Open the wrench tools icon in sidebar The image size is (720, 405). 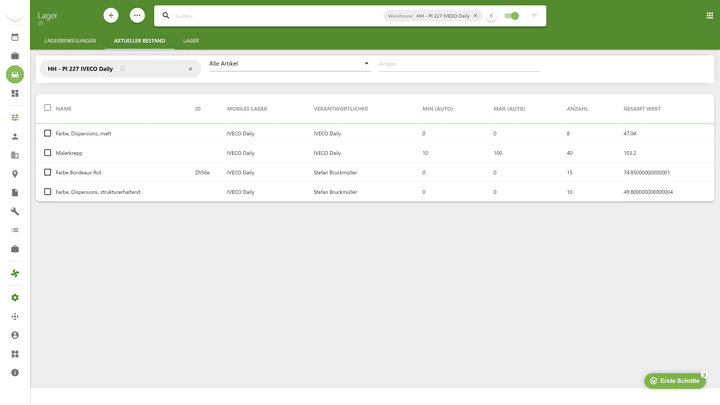(x=15, y=211)
